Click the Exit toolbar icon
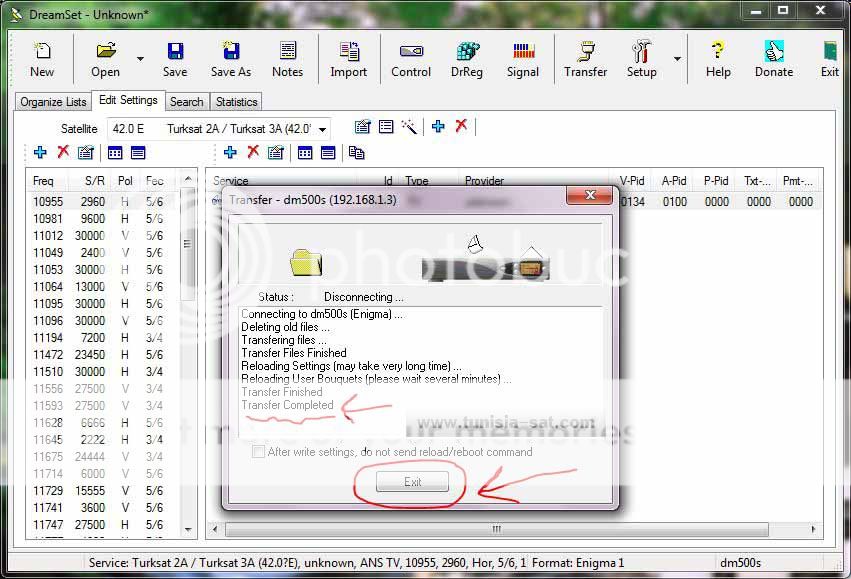Image resolution: width=851 pixels, height=579 pixels. 830,59
